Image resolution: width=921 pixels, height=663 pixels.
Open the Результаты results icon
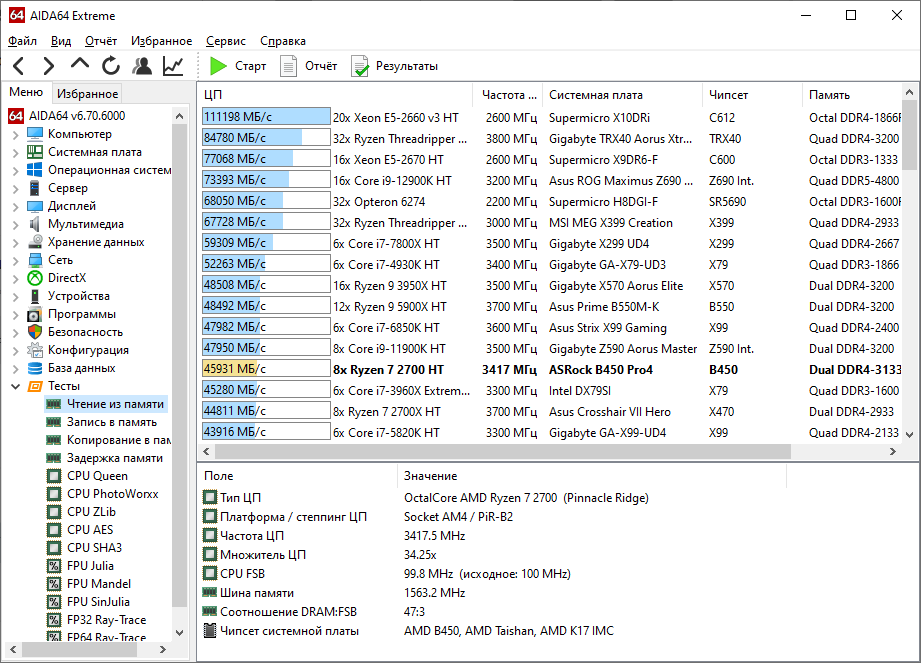[359, 66]
